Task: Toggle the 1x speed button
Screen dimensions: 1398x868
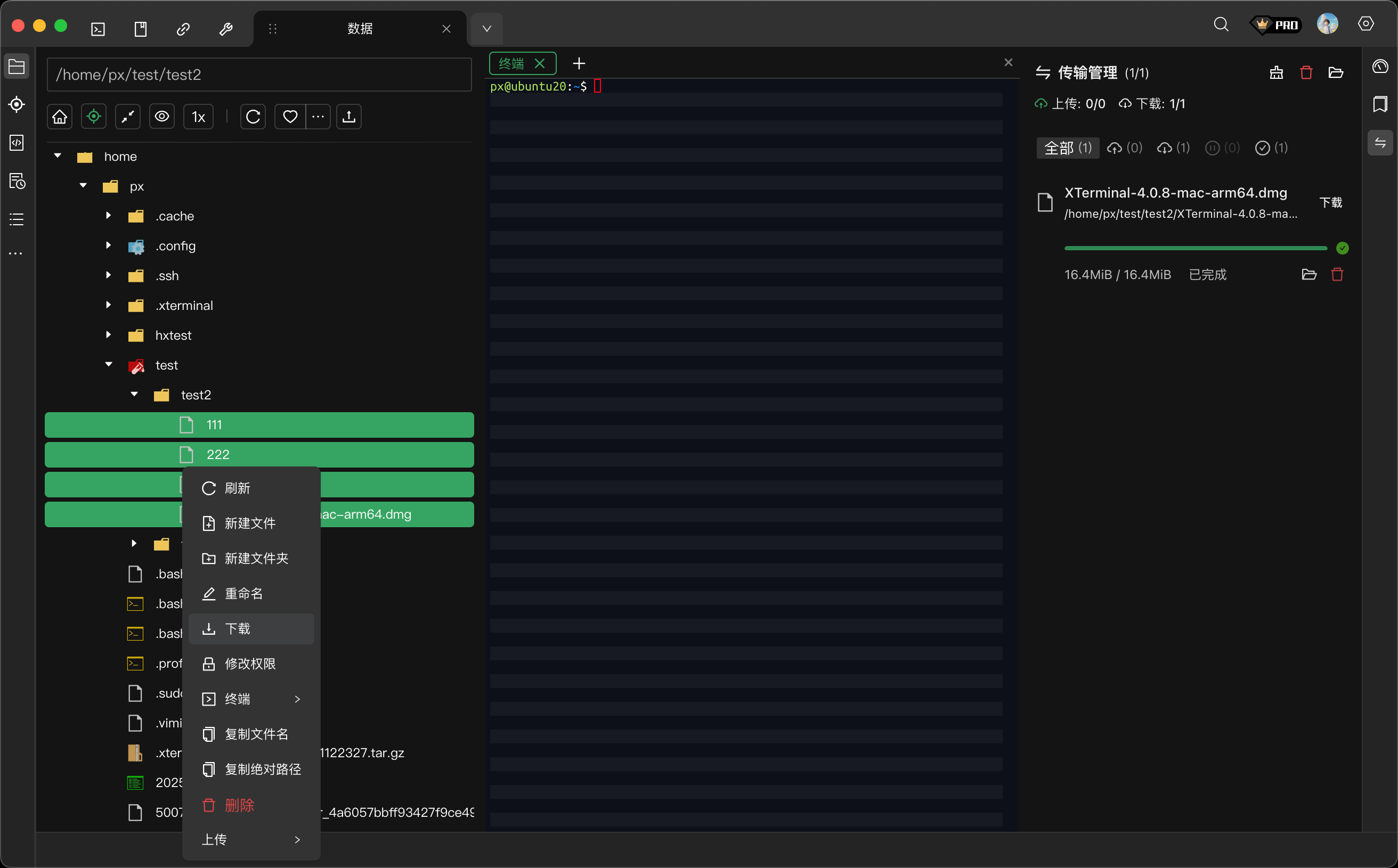Action: 198,117
